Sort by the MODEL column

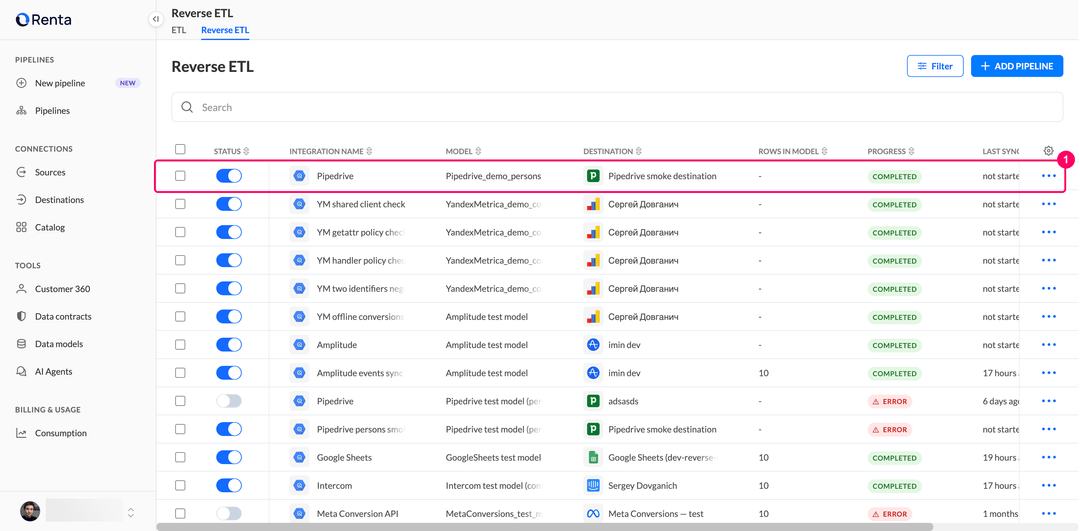[464, 151]
